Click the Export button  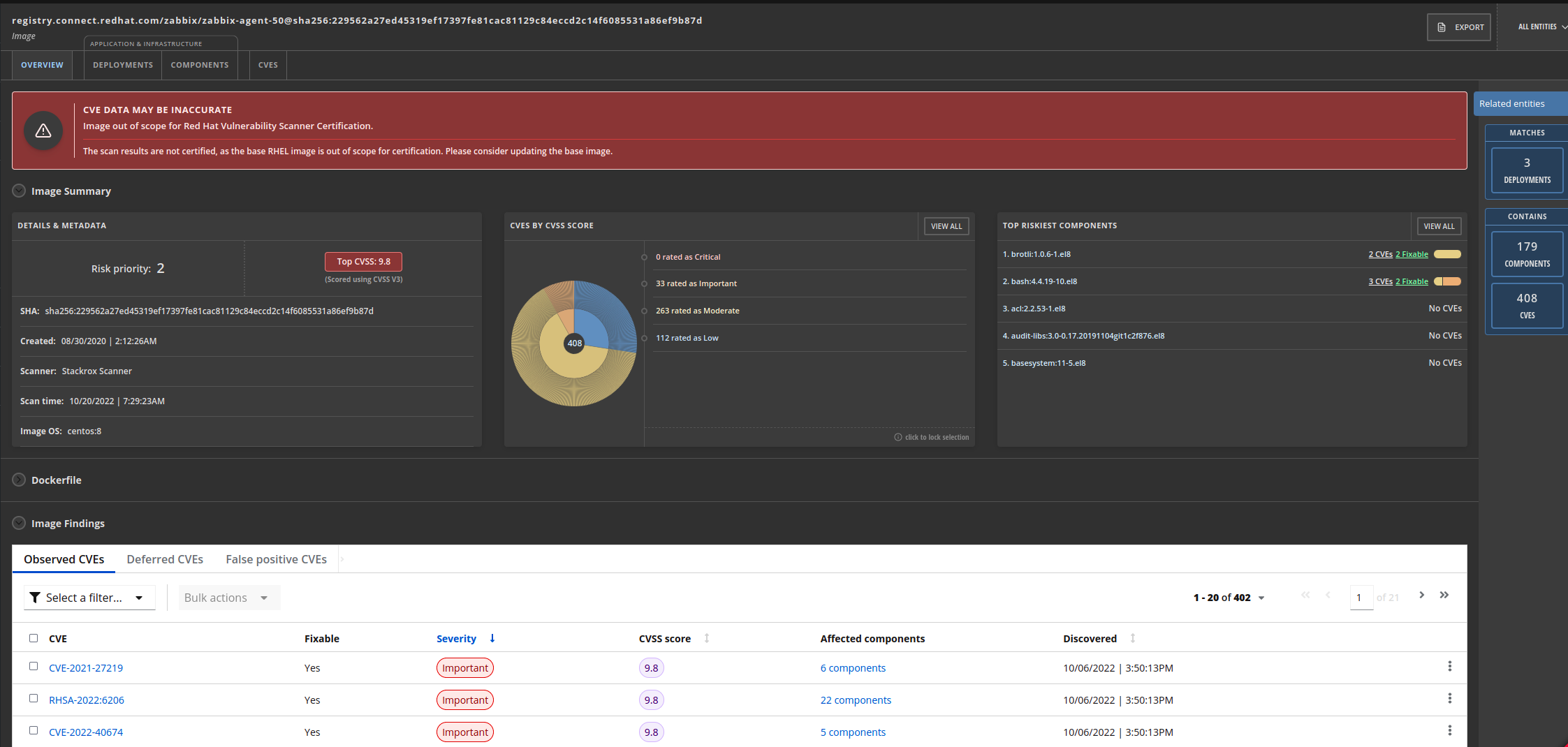pos(1459,27)
